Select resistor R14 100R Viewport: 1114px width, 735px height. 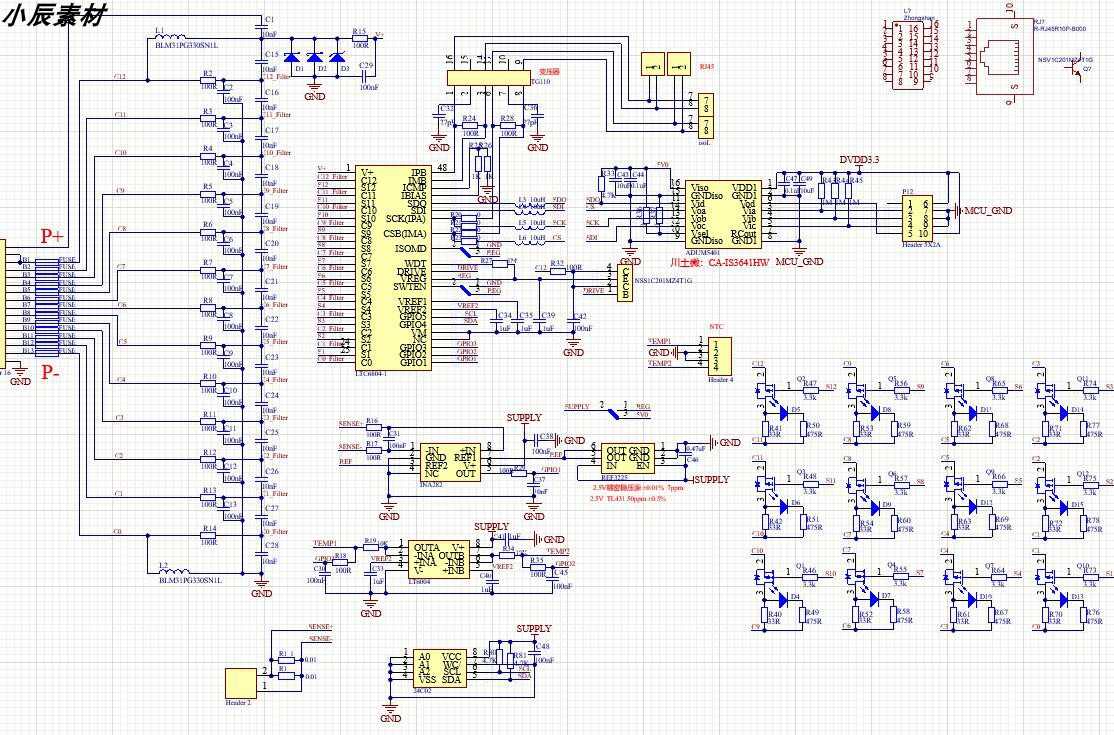208,535
